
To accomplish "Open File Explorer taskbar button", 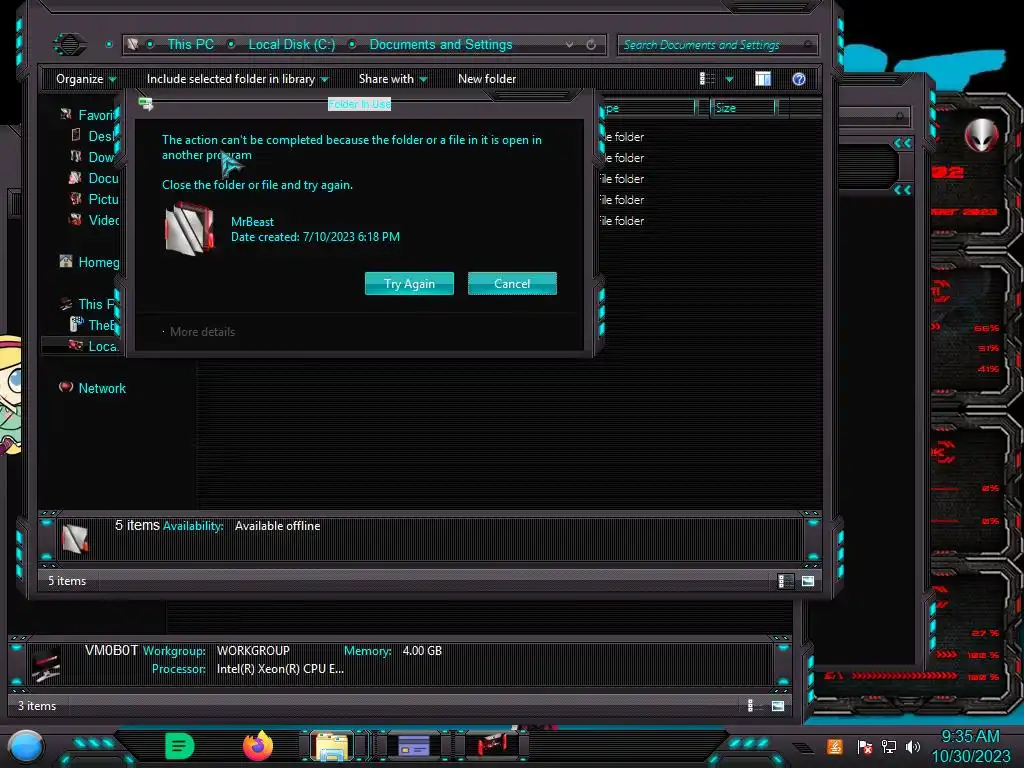I will [x=331, y=746].
